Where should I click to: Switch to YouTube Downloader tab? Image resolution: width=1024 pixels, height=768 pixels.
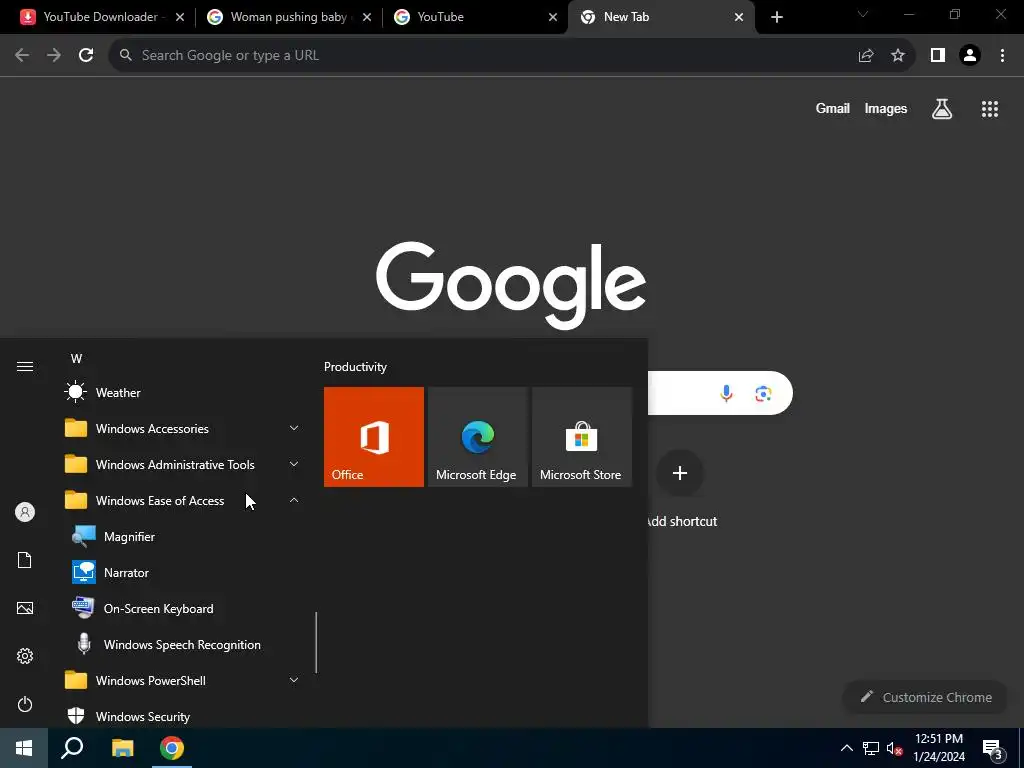pos(99,17)
